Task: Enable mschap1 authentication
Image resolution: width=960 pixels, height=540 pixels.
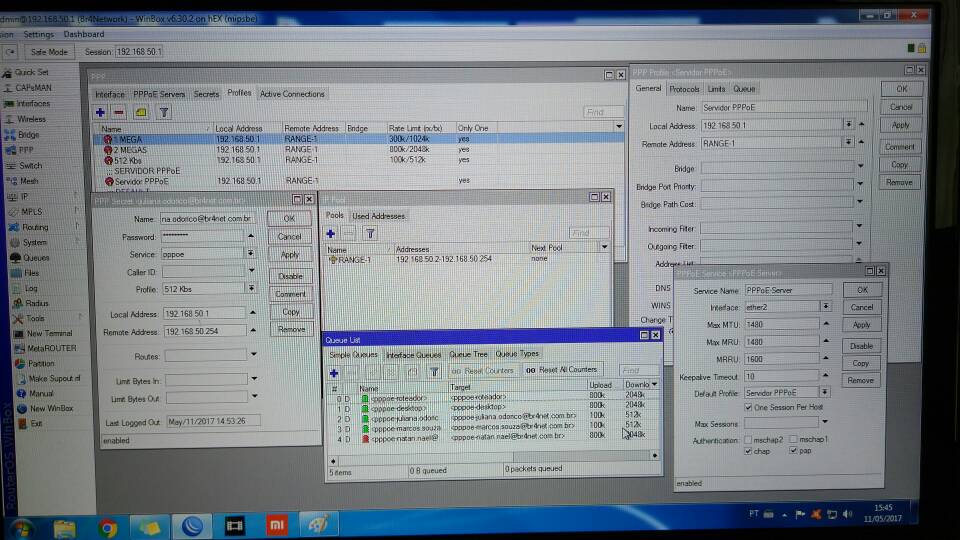Action: 793,439
